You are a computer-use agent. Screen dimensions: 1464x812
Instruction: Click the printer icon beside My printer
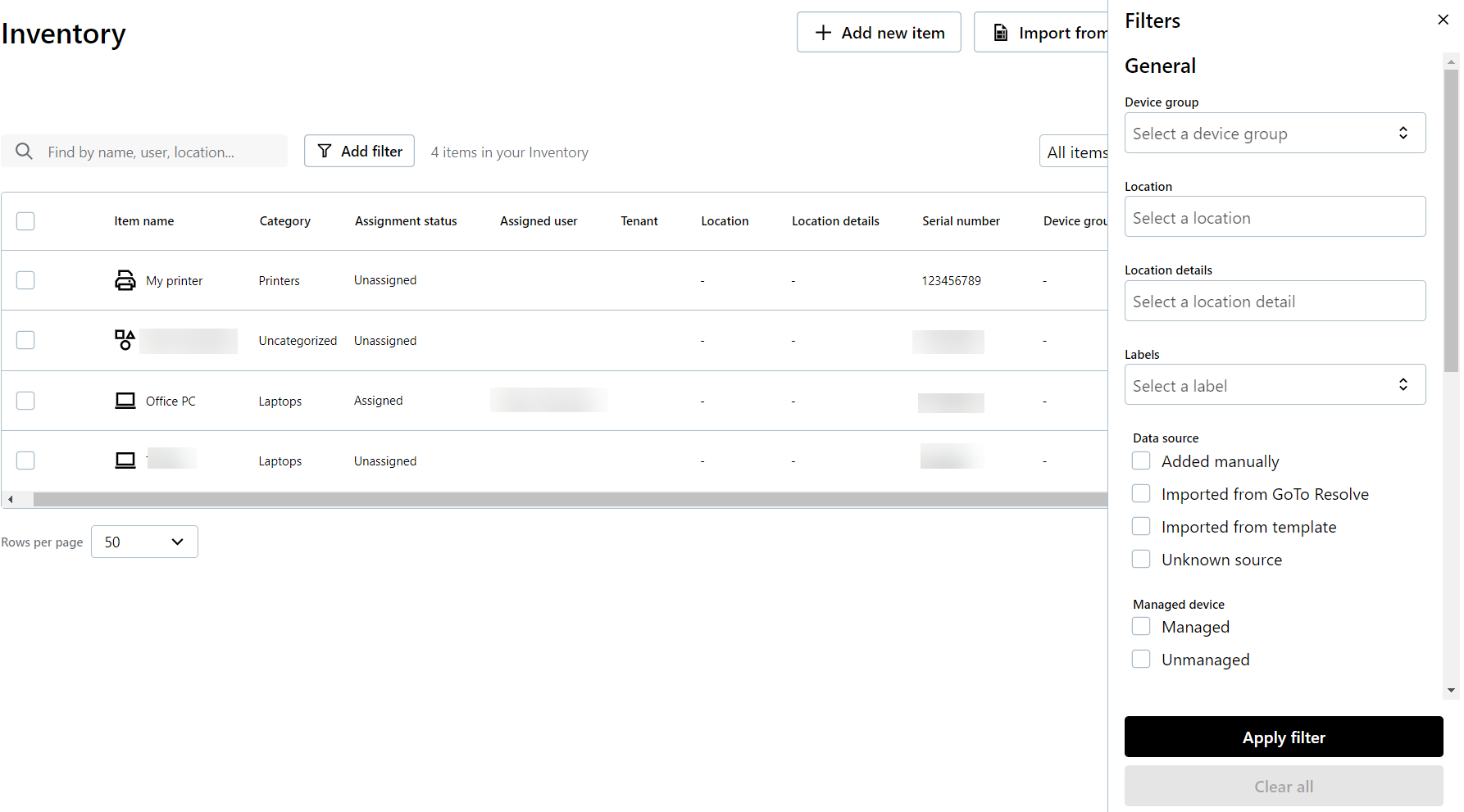[x=125, y=279]
